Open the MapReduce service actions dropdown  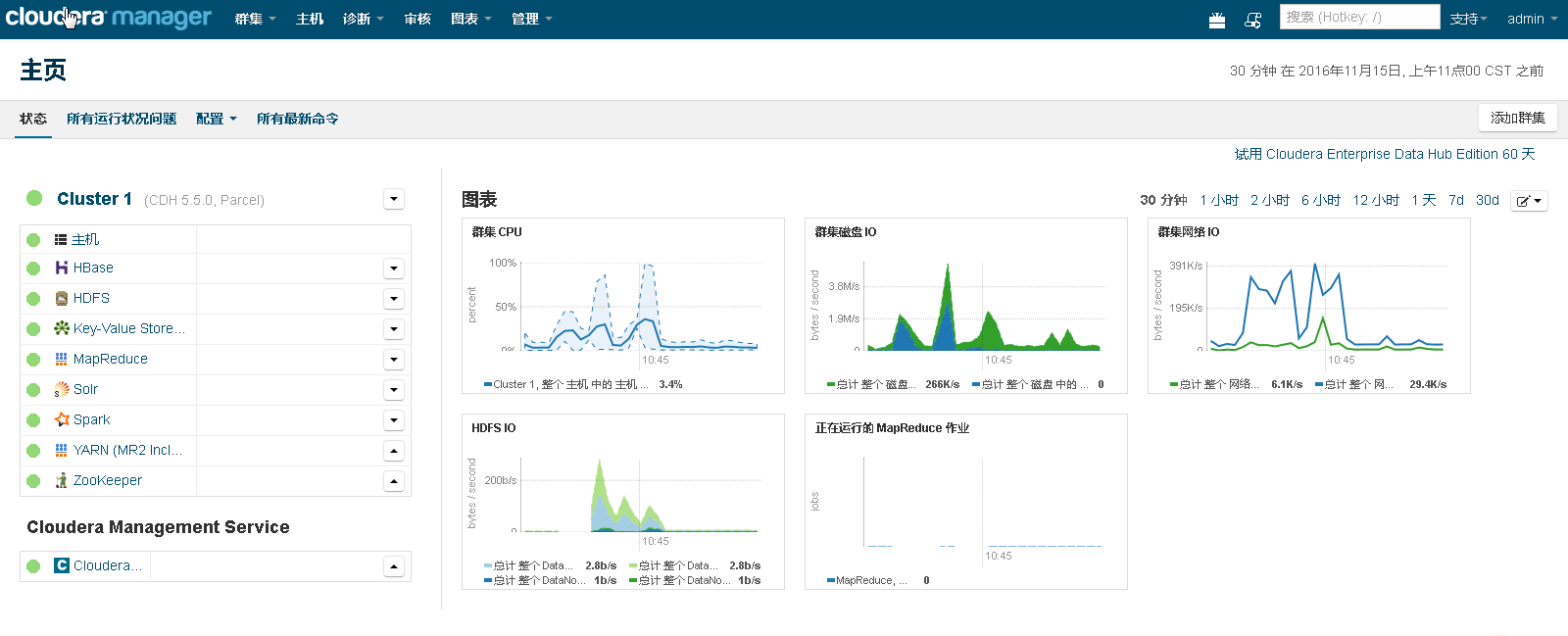point(394,360)
